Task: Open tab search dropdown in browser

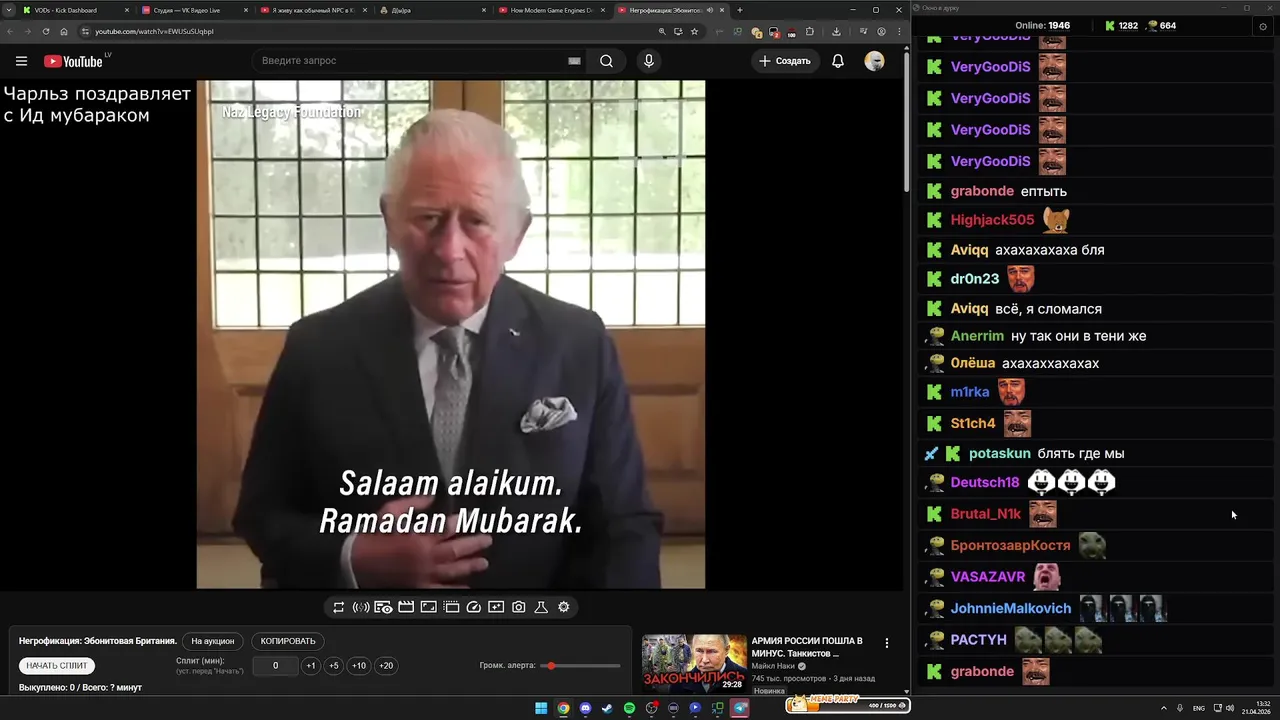Action: [10, 10]
